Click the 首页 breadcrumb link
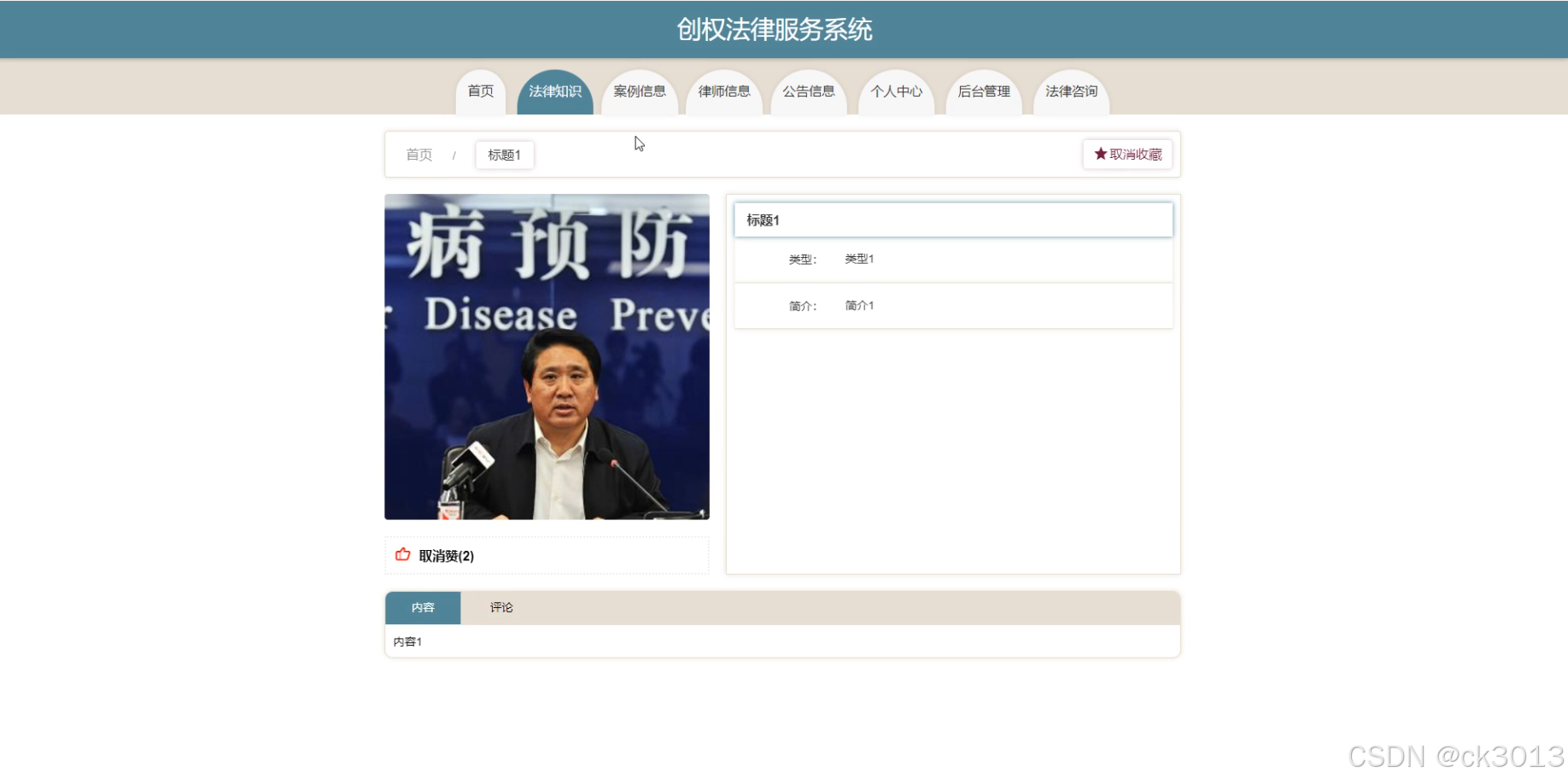 [x=419, y=155]
